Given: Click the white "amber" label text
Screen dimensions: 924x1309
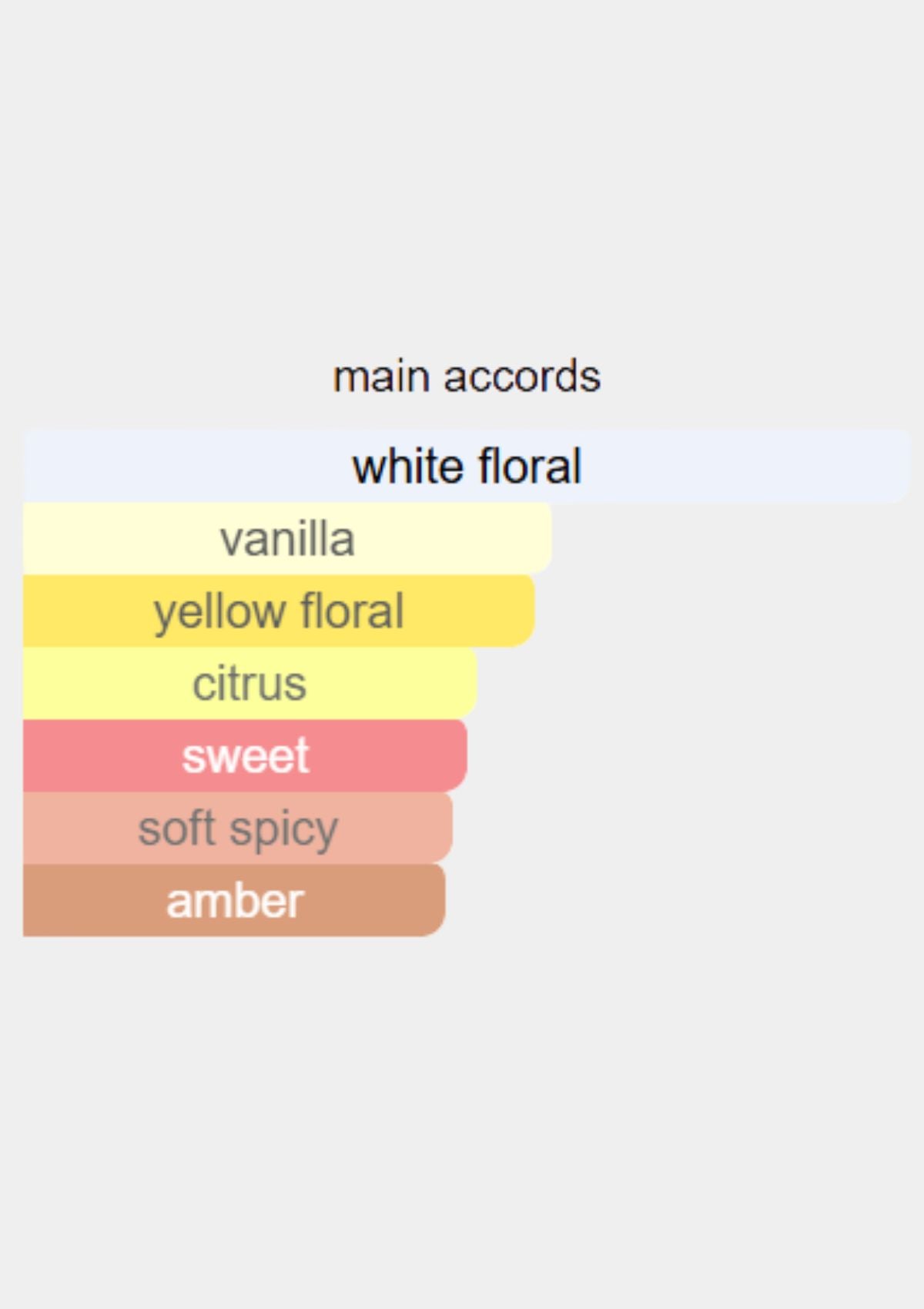Looking at the screenshot, I should click(x=235, y=901).
